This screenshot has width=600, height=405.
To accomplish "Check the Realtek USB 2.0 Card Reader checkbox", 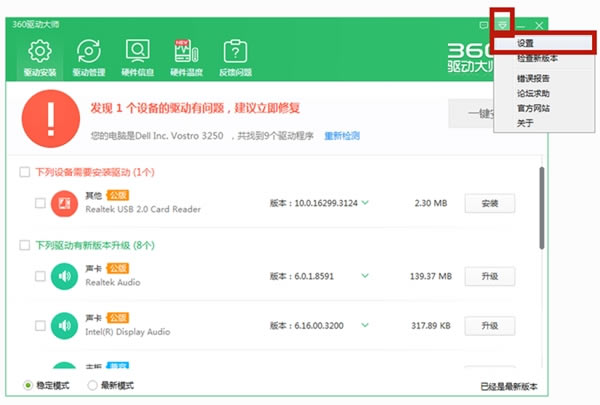I will pyautogui.click(x=40, y=203).
